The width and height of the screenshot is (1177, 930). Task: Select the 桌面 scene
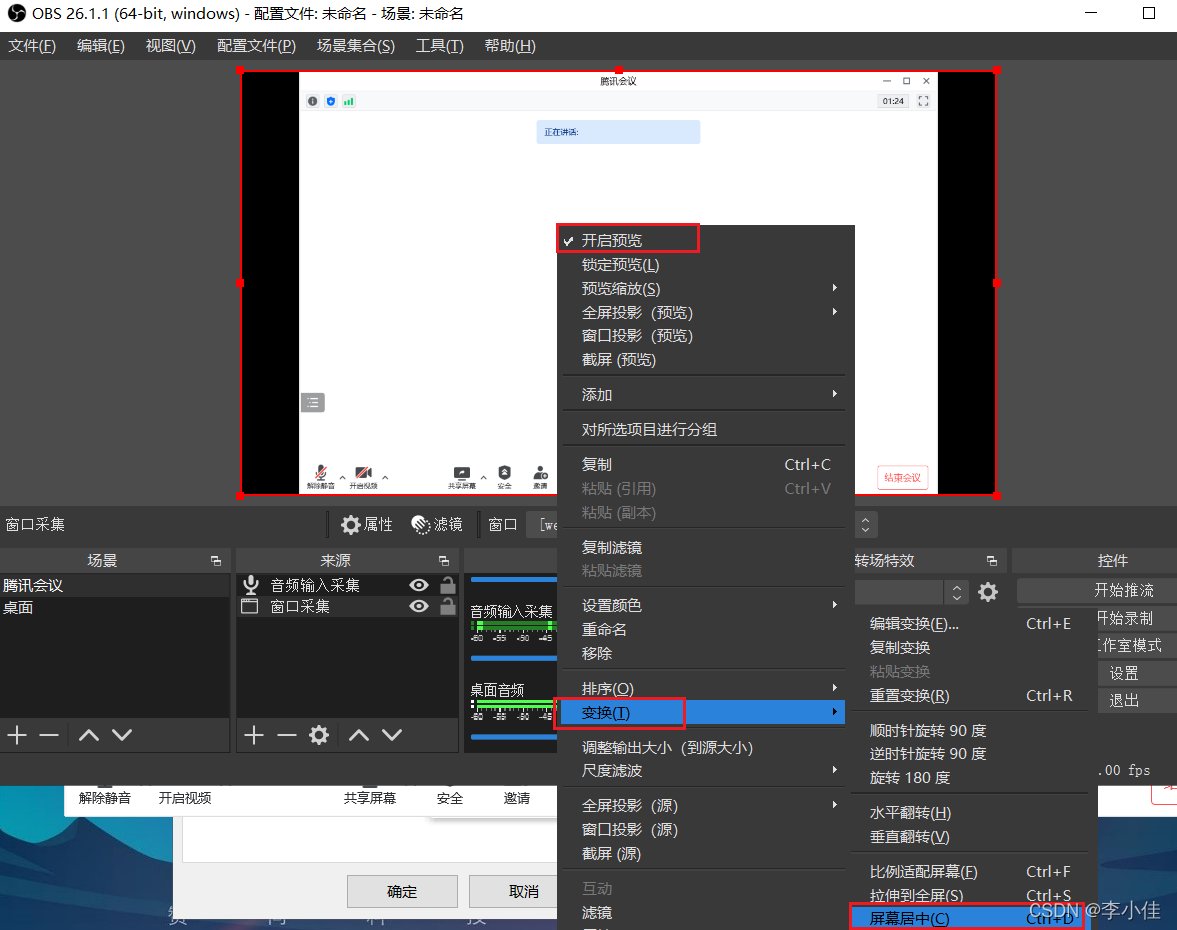pos(115,607)
